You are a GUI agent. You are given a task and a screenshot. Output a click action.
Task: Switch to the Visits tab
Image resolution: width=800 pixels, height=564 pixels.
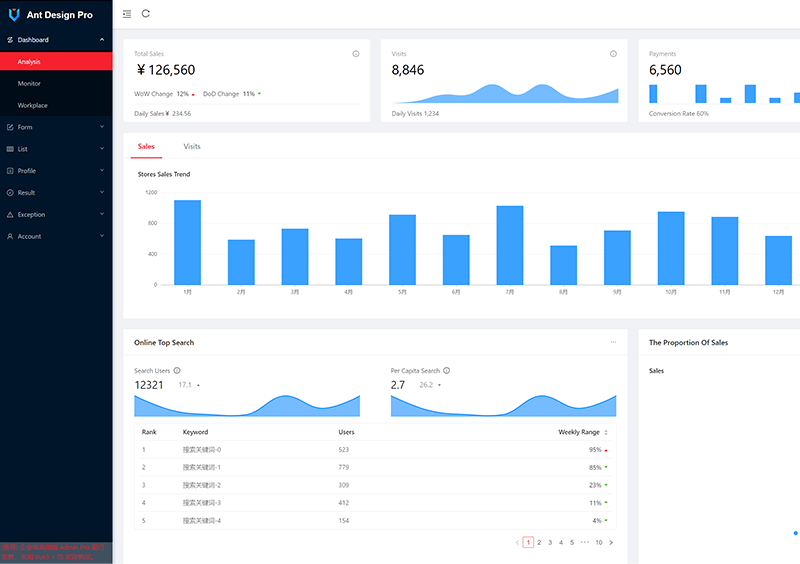click(192, 147)
